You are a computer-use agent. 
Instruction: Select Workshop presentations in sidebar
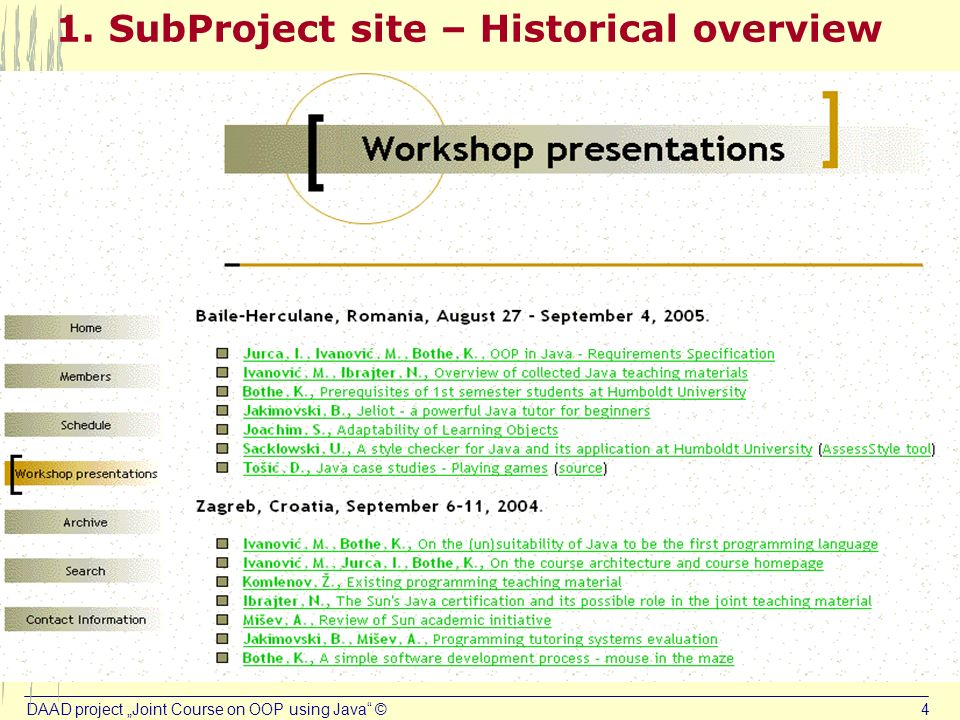pos(84,473)
